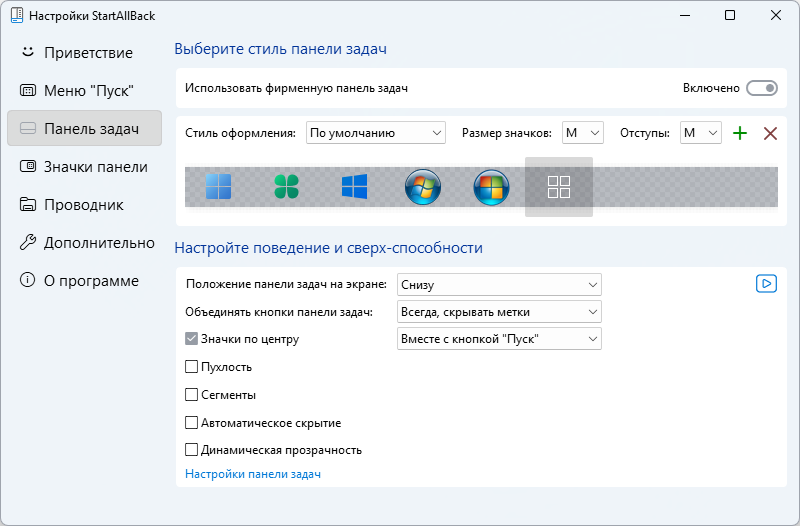The width and height of the screenshot is (800, 526).
Task: Uncheck Значки по центру checkbox
Action: [x=191, y=339]
